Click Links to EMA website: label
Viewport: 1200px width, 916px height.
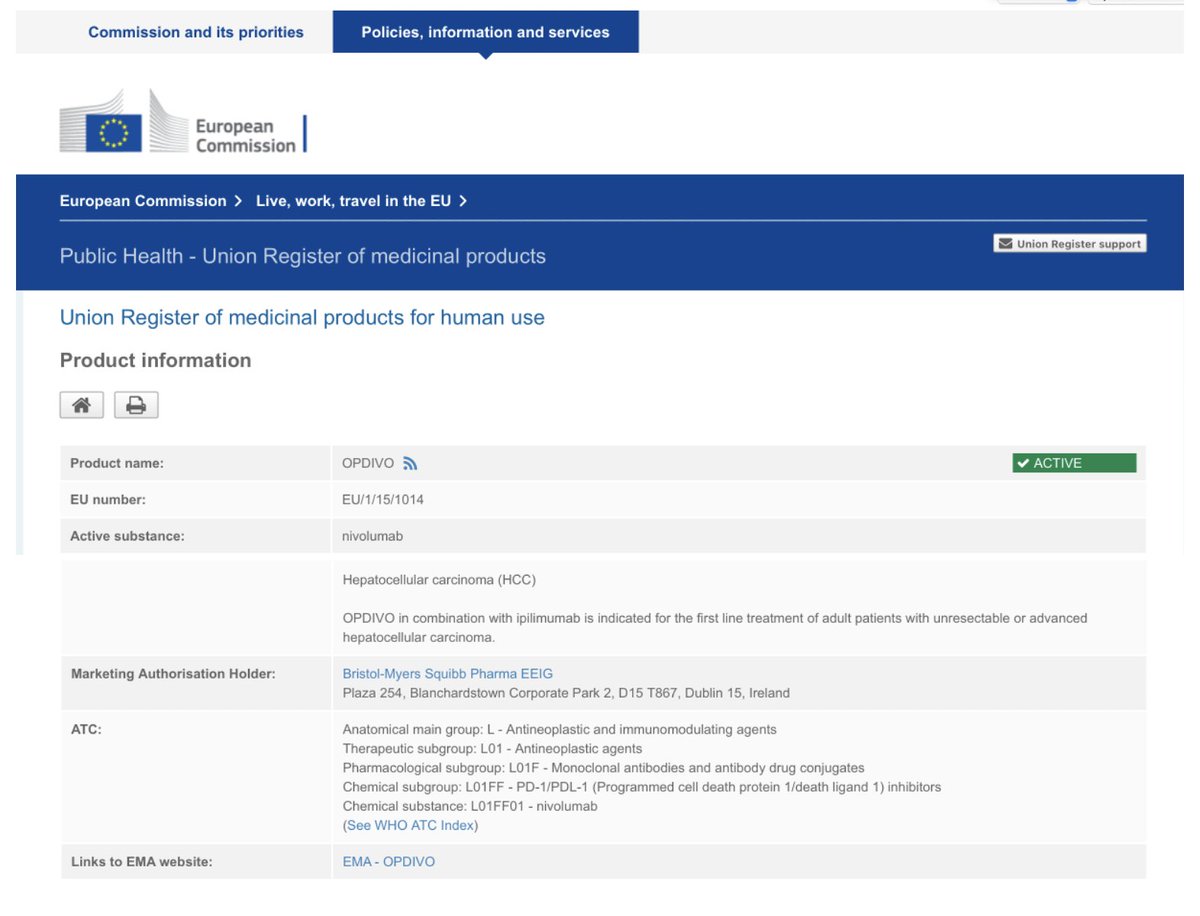tap(141, 861)
